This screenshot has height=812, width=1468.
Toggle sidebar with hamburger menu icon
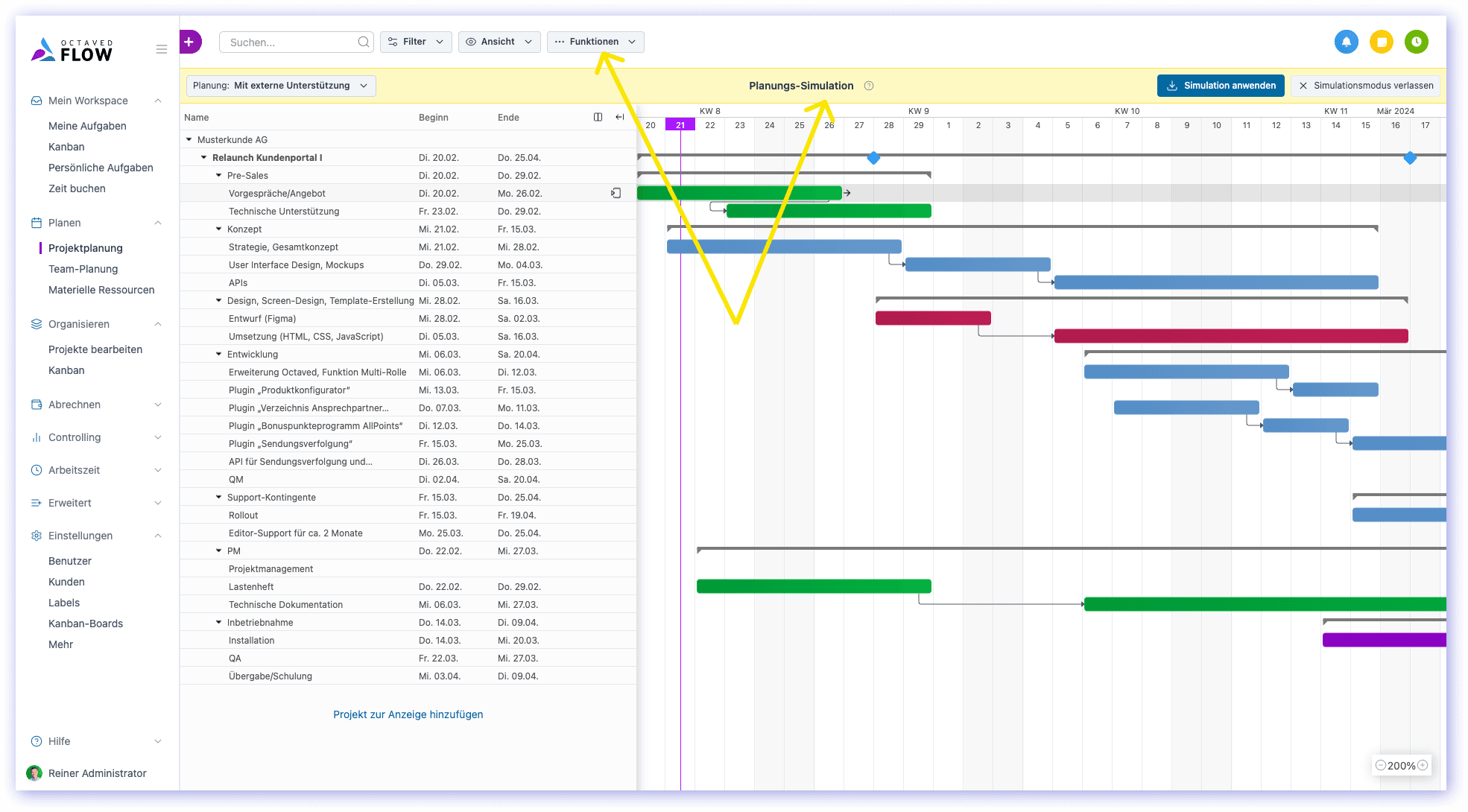tap(161, 49)
